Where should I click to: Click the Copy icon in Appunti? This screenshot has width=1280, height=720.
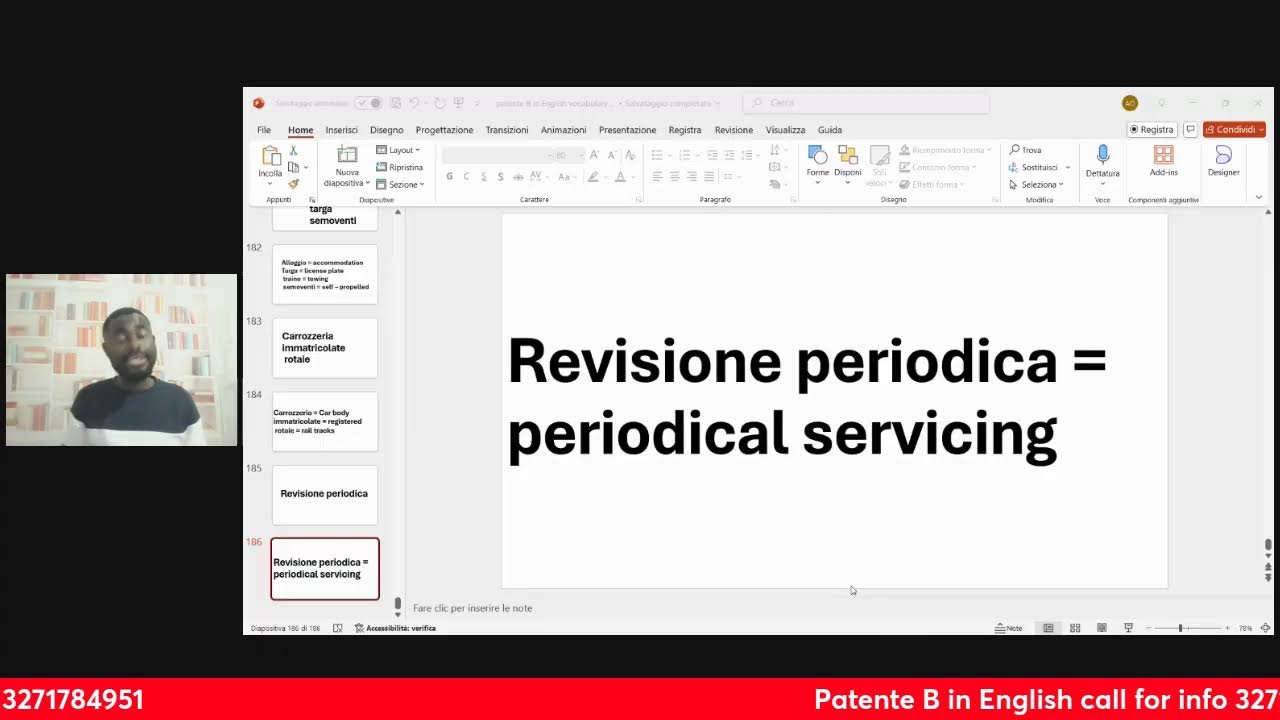pos(294,167)
